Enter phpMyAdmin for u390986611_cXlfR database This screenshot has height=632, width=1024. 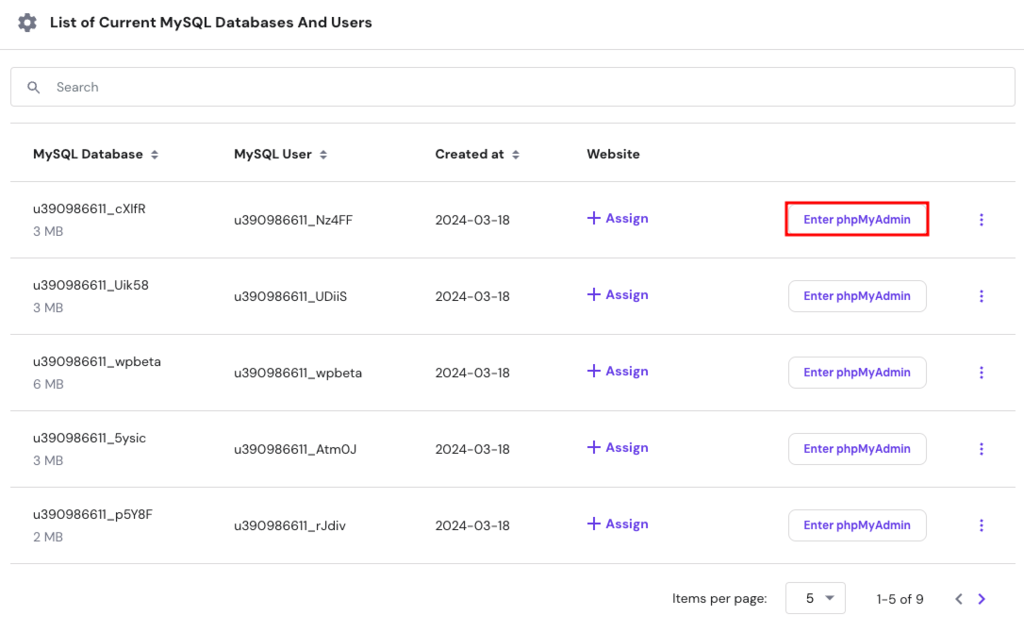856,218
